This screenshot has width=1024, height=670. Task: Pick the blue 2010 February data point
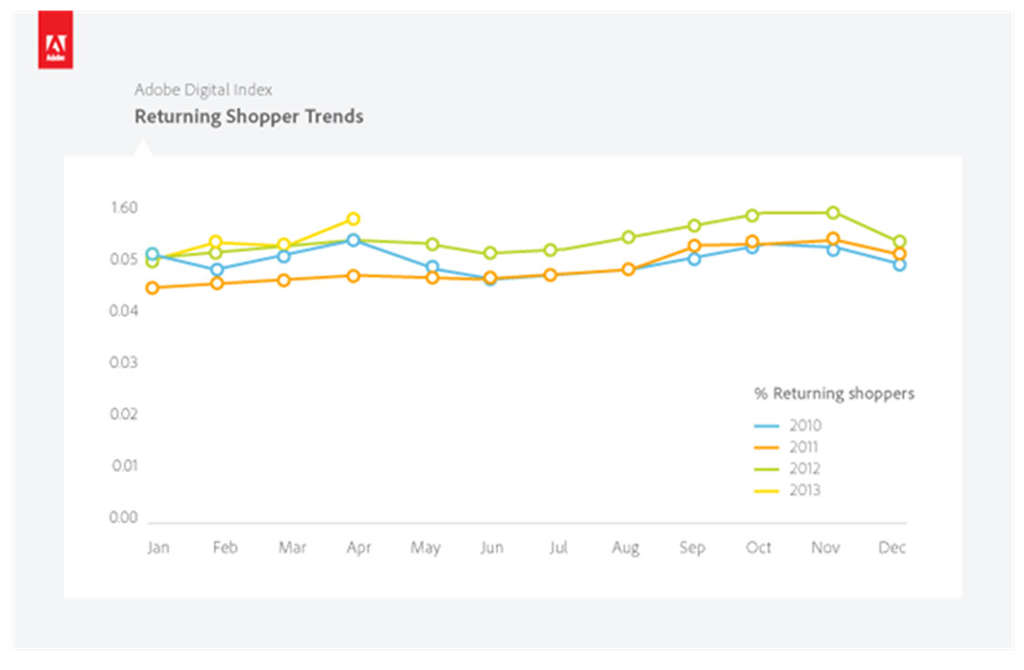(217, 269)
